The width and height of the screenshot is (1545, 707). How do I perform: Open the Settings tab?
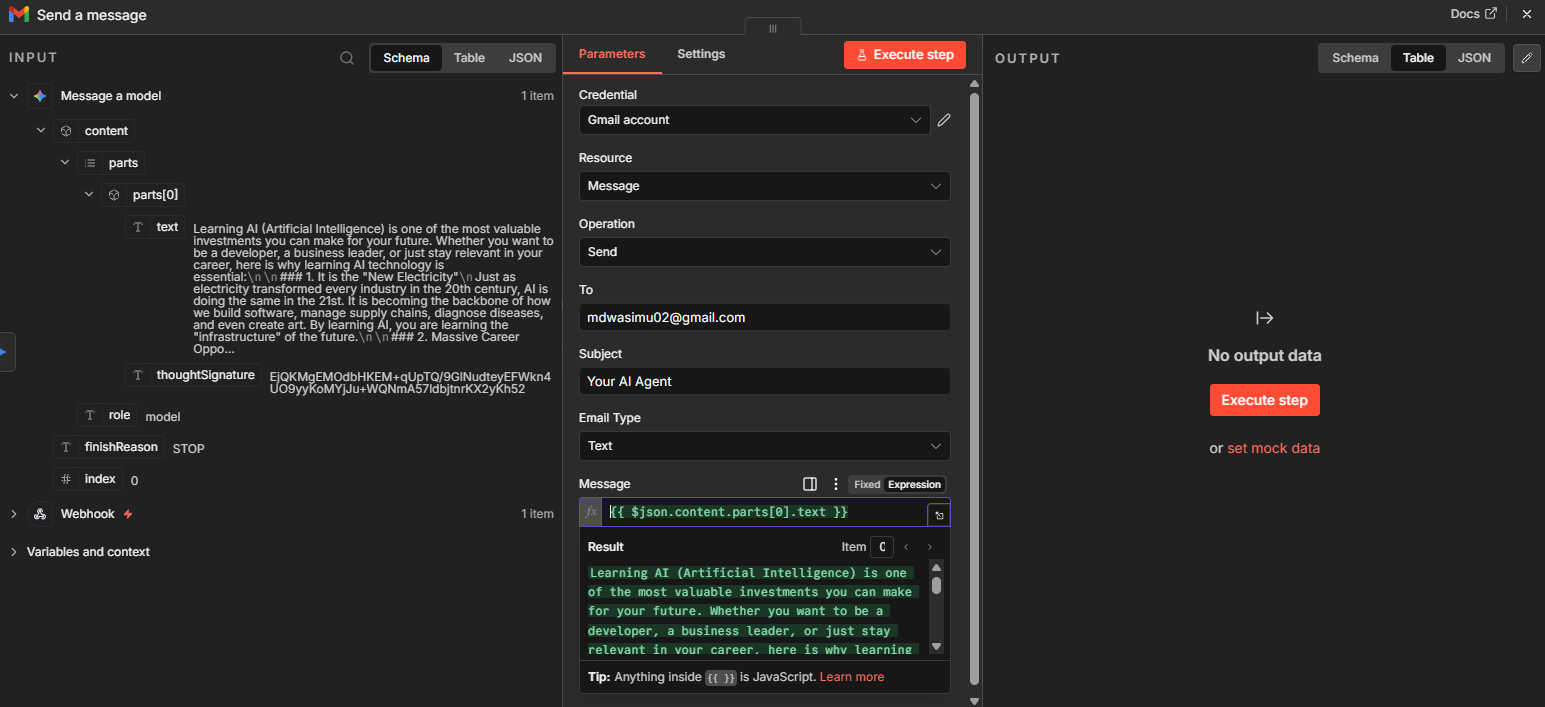click(701, 54)
